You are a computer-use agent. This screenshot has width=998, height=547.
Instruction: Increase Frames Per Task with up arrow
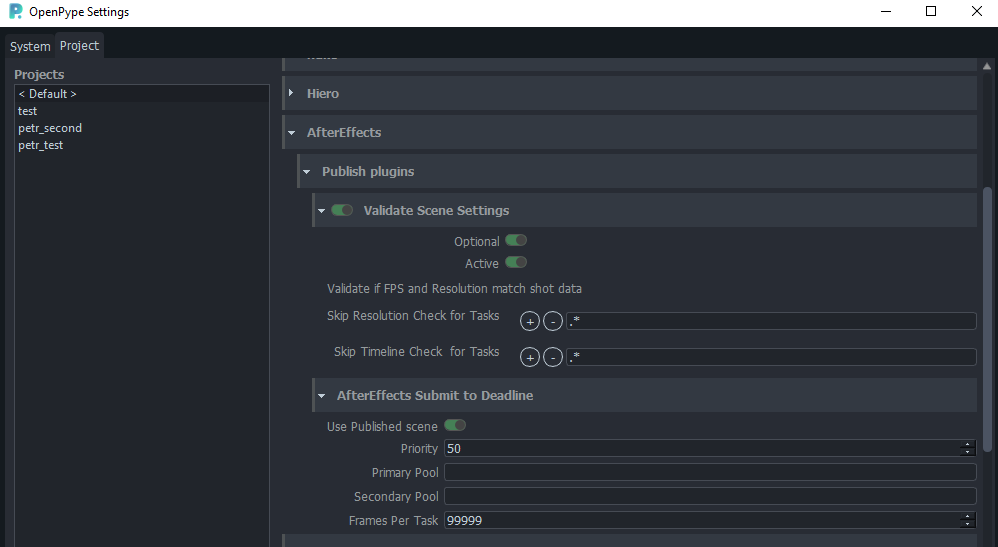point(967,516)
